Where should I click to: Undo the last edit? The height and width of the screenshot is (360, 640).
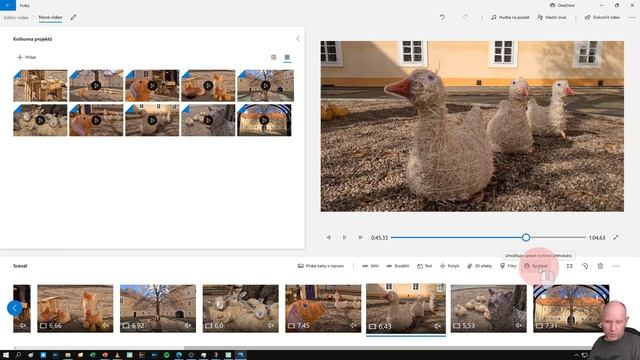442,18
